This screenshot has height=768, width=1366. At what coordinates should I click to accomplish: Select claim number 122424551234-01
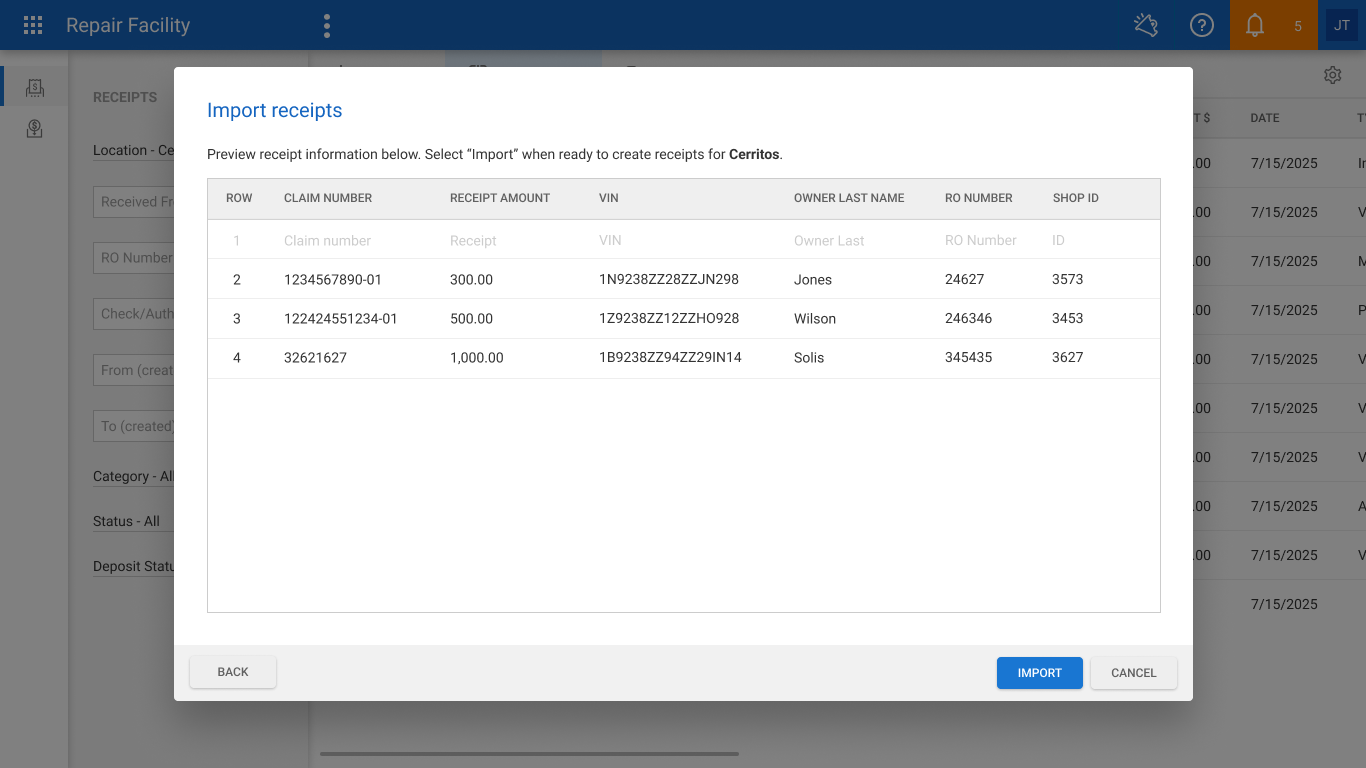(x=341, y=318)
